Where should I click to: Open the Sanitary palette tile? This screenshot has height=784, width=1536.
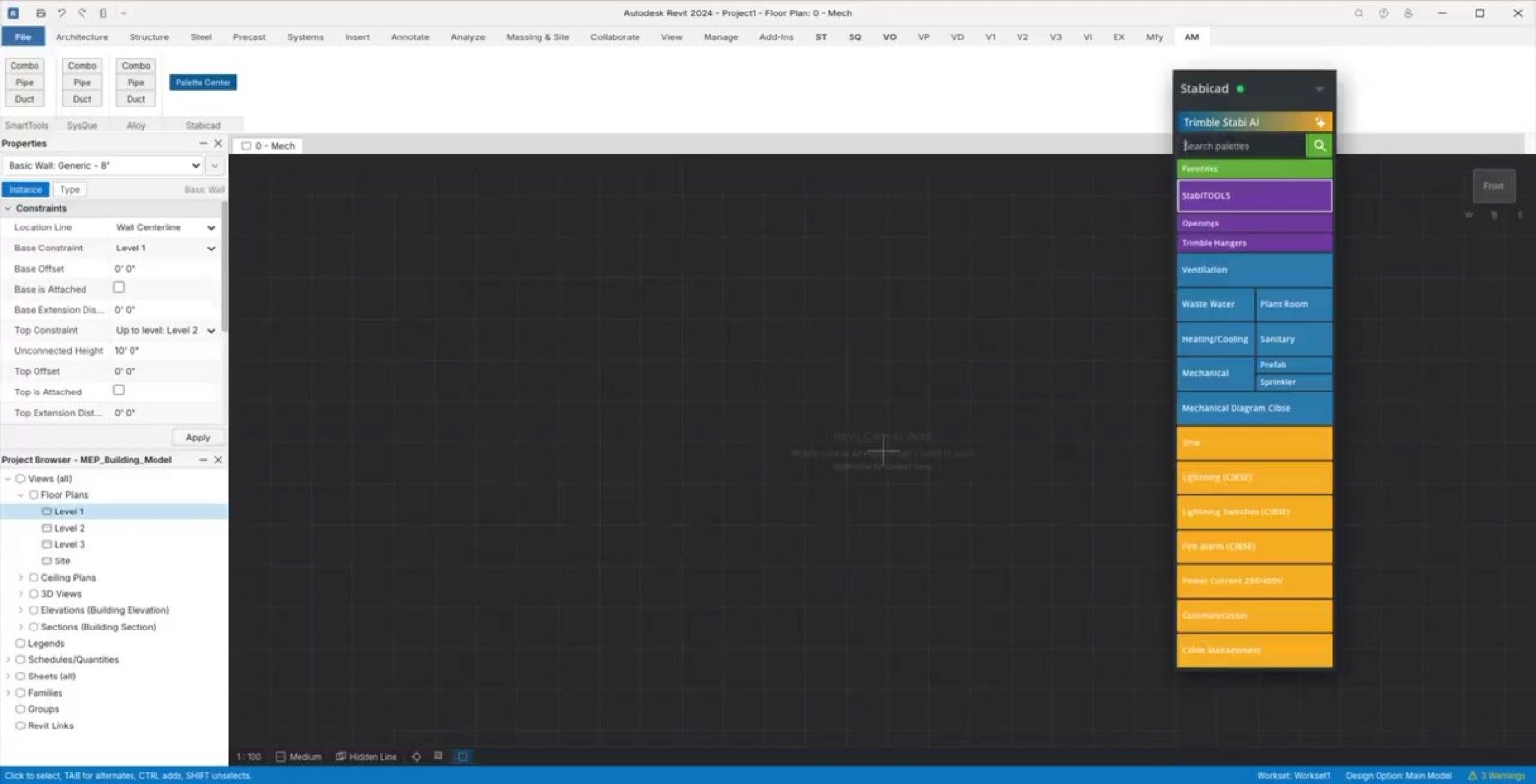tap(1294, 339)
